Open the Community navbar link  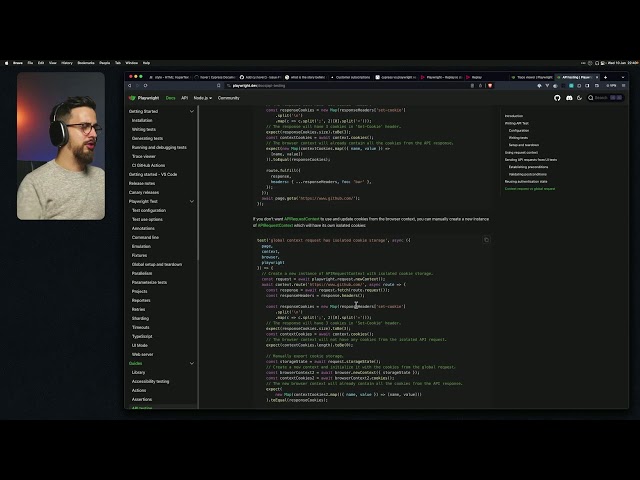point(229,98)
